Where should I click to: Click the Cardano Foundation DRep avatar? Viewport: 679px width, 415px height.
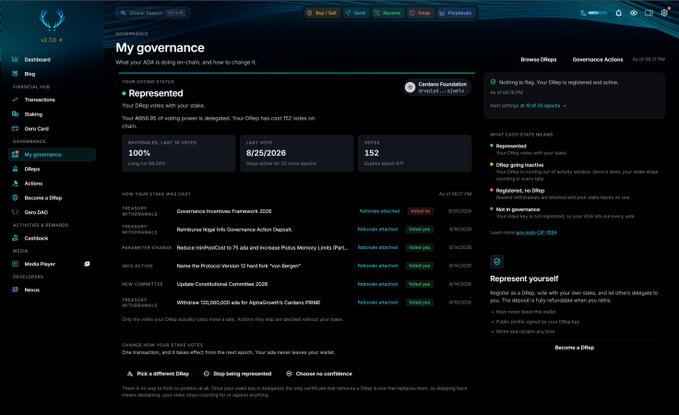point(410,88)
